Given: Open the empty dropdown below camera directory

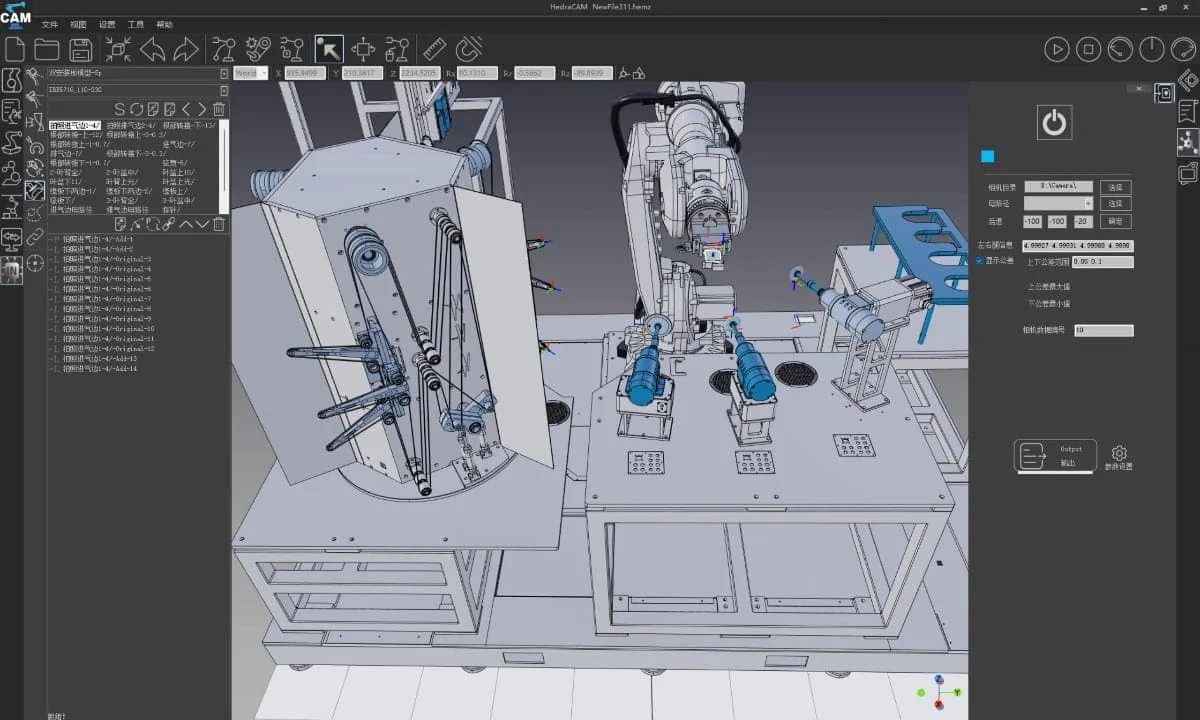Looking at the screenshot, I should tap(1058, 203).
